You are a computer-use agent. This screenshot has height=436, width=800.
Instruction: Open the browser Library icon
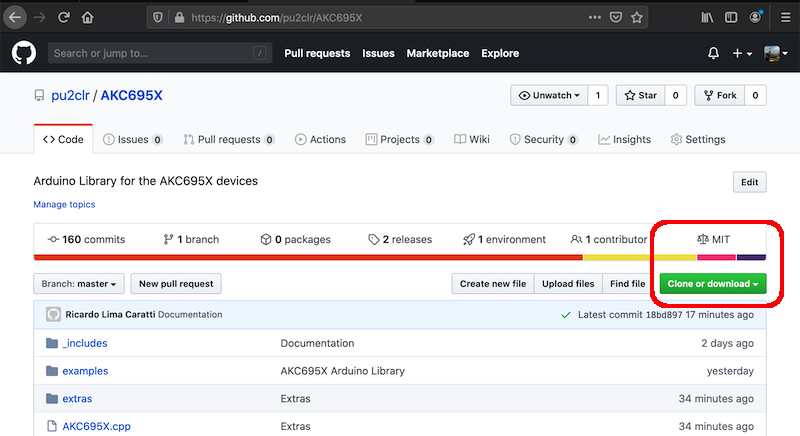coord(707,18)
